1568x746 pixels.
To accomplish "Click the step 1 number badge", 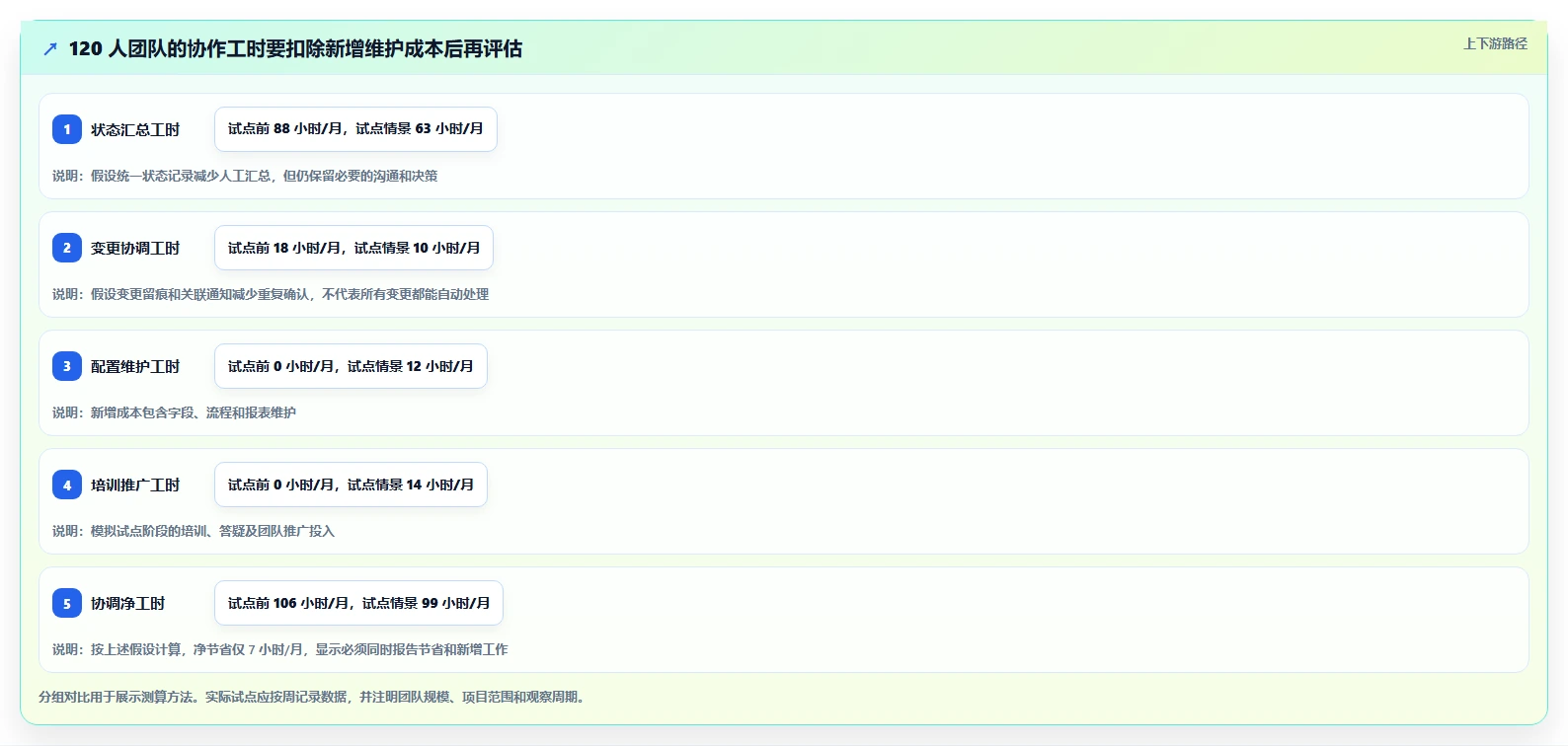I will [x=67, y=129].
